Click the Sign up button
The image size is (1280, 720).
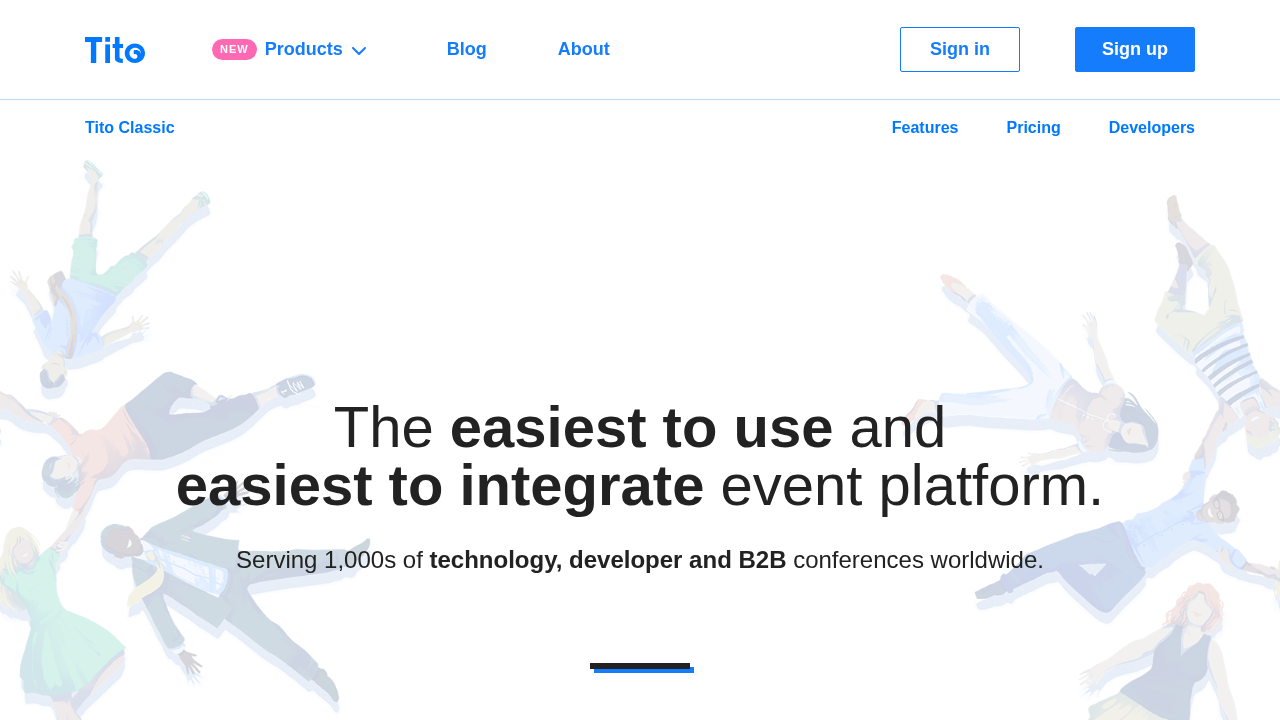coord(1135,49)
